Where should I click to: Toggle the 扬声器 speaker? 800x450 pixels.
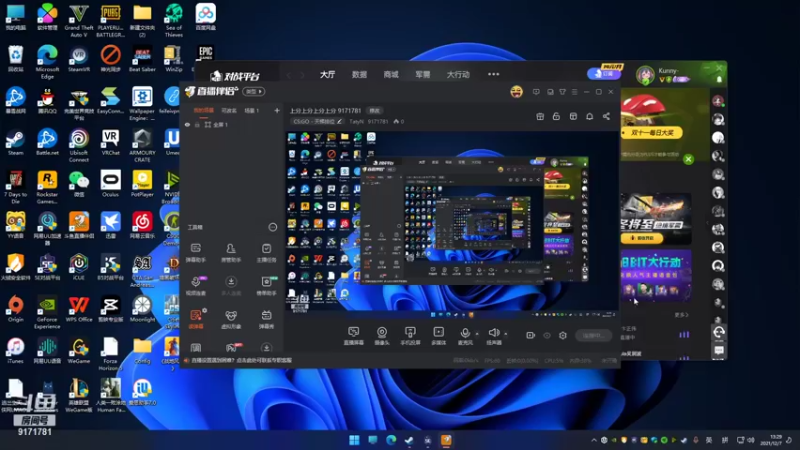point(494,336)
